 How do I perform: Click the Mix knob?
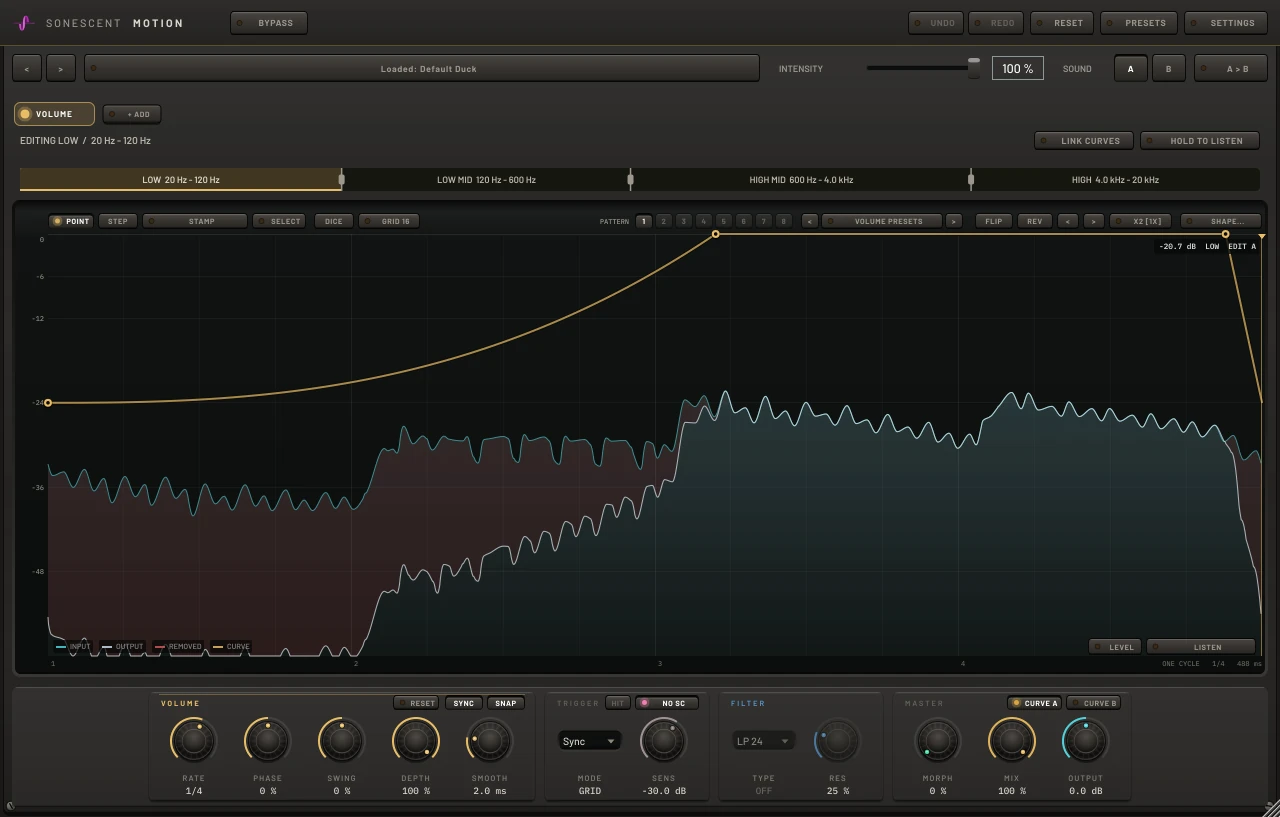pyautogui.click(x=1011, y=741)
